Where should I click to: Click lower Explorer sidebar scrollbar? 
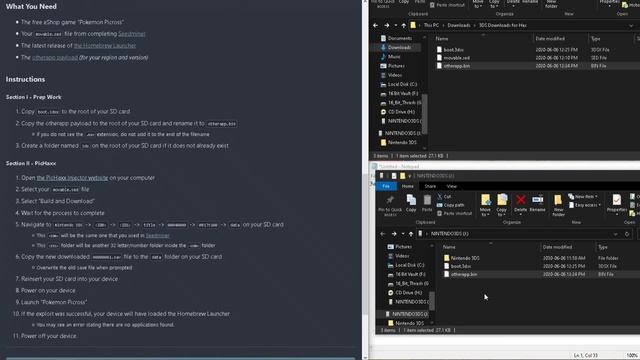point(432,301)
